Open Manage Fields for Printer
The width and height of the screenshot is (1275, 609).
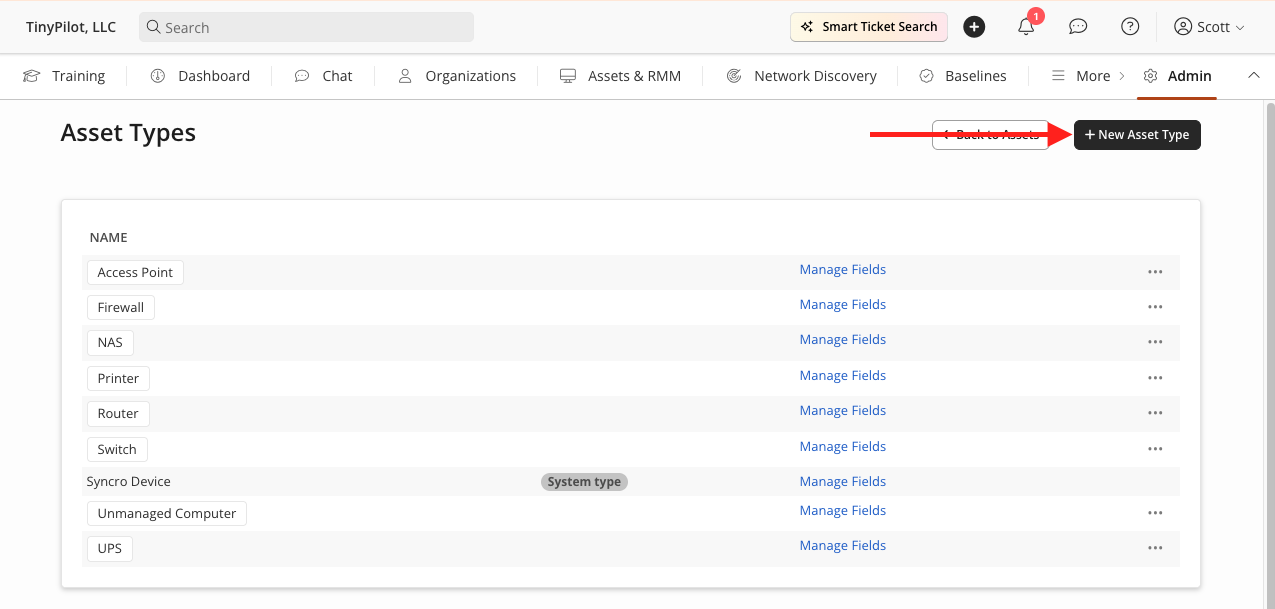point(842,375)
